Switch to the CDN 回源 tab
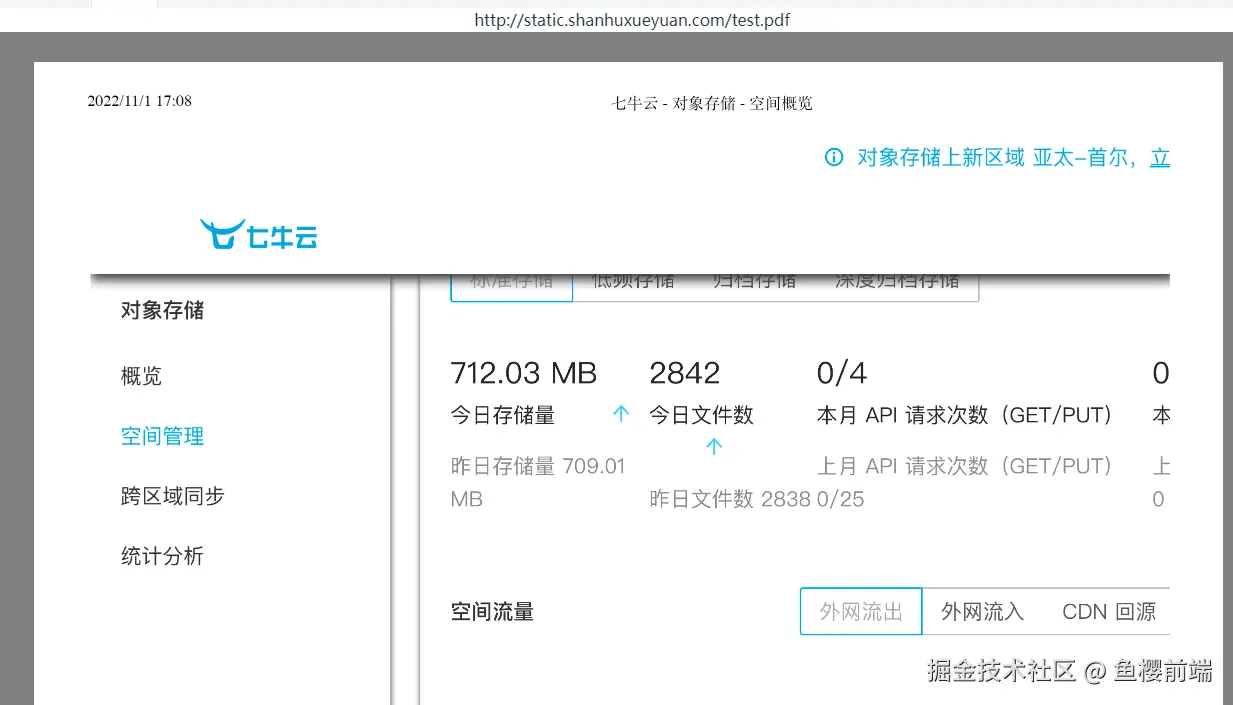This screenshot has width=1233, height=705. 1109,611
